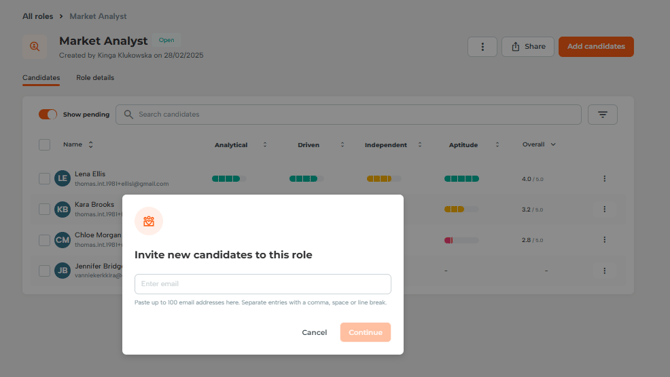Click the Add candidates button
This screenshot has width=670, height=377.
click(x=596, y=47)
